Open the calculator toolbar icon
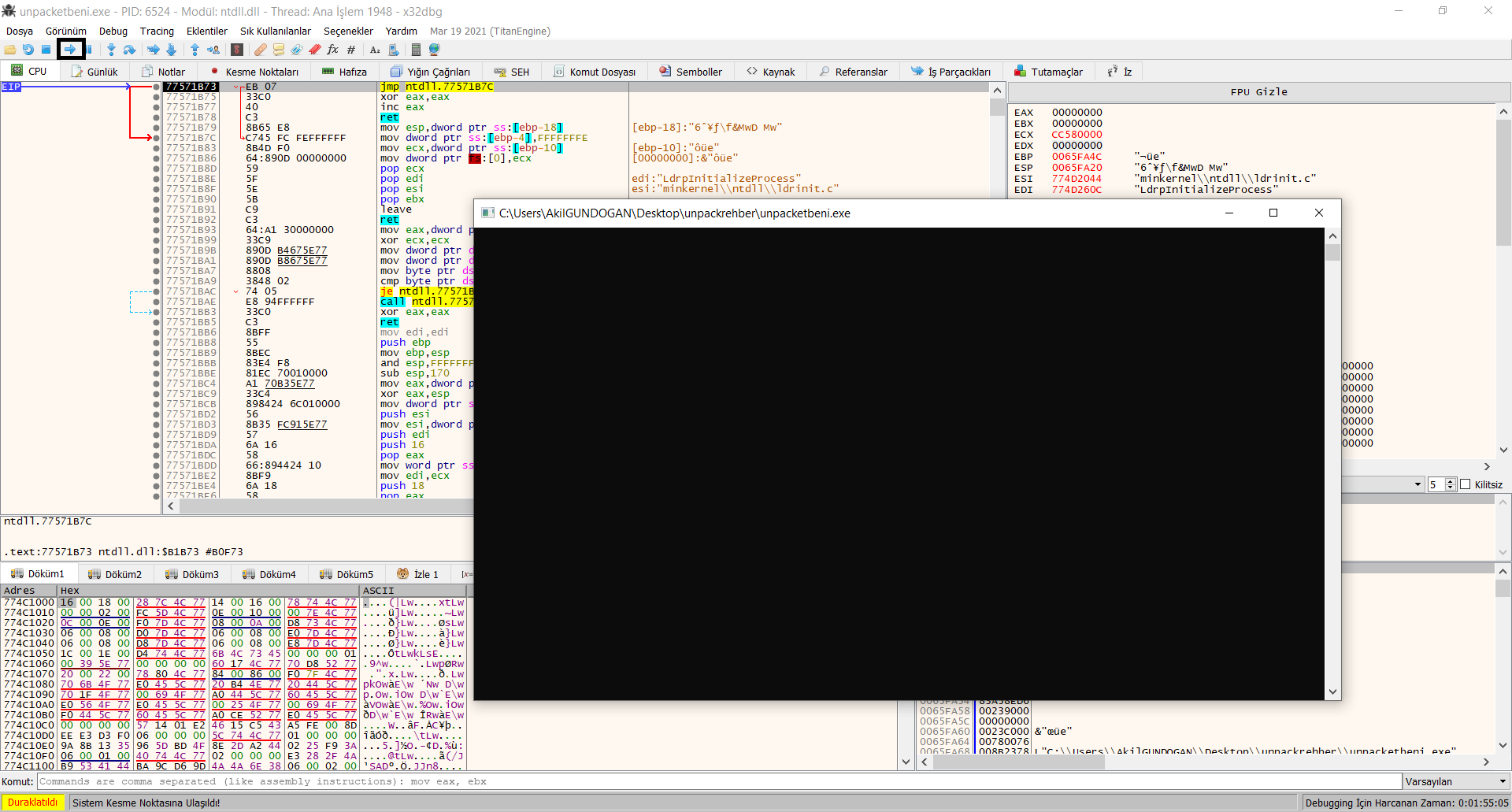This screenshot has width=1512, height=812. 416,50
